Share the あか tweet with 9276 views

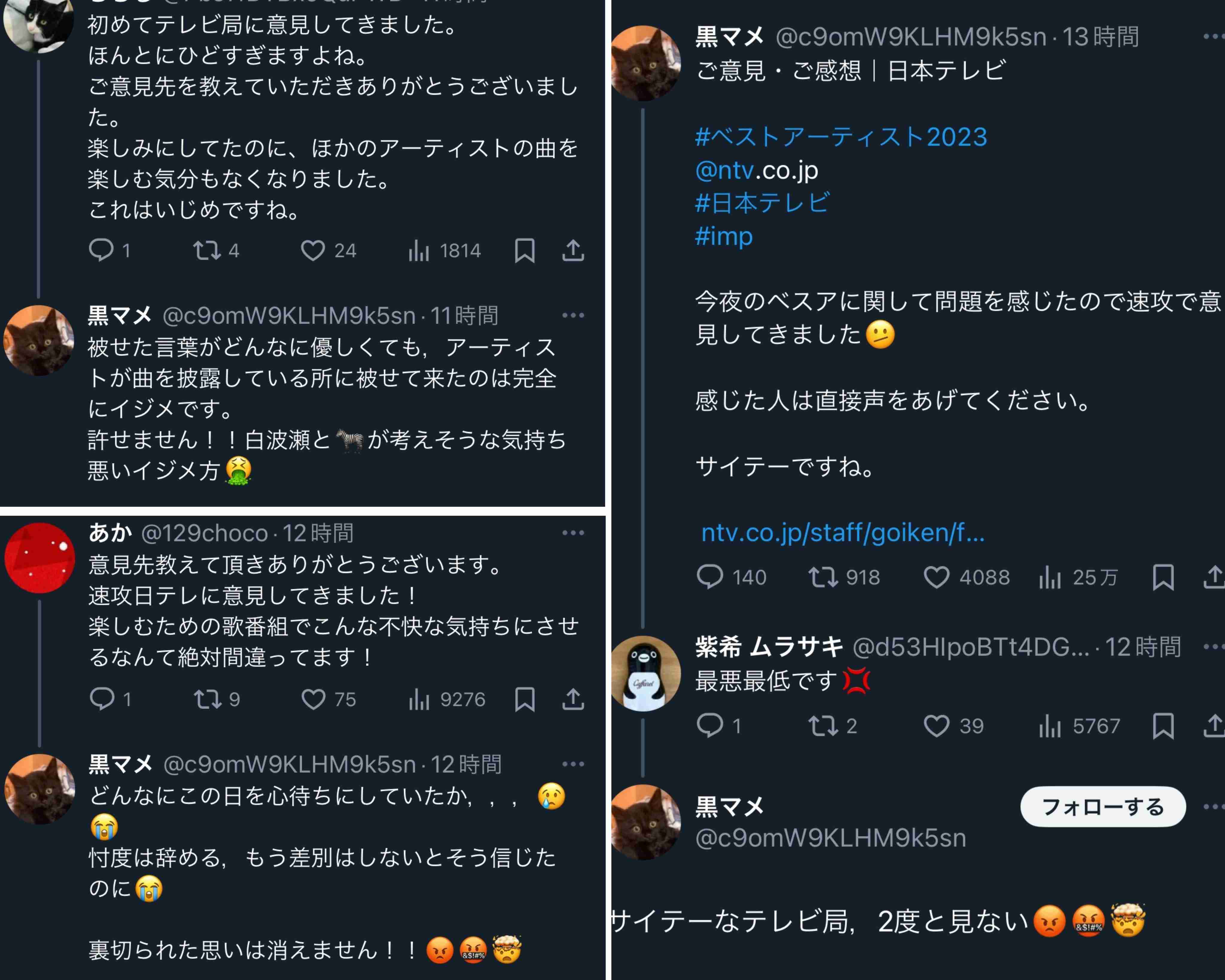point(573,699)
